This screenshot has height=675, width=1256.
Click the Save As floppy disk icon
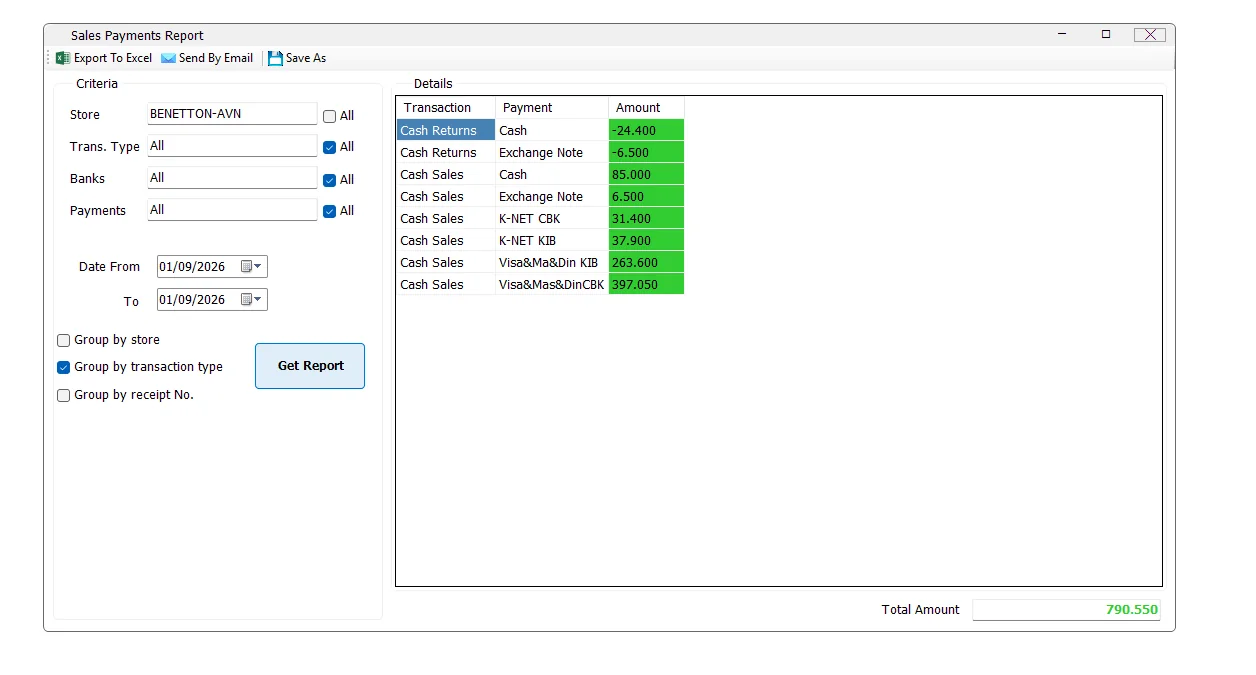(275, 58)
